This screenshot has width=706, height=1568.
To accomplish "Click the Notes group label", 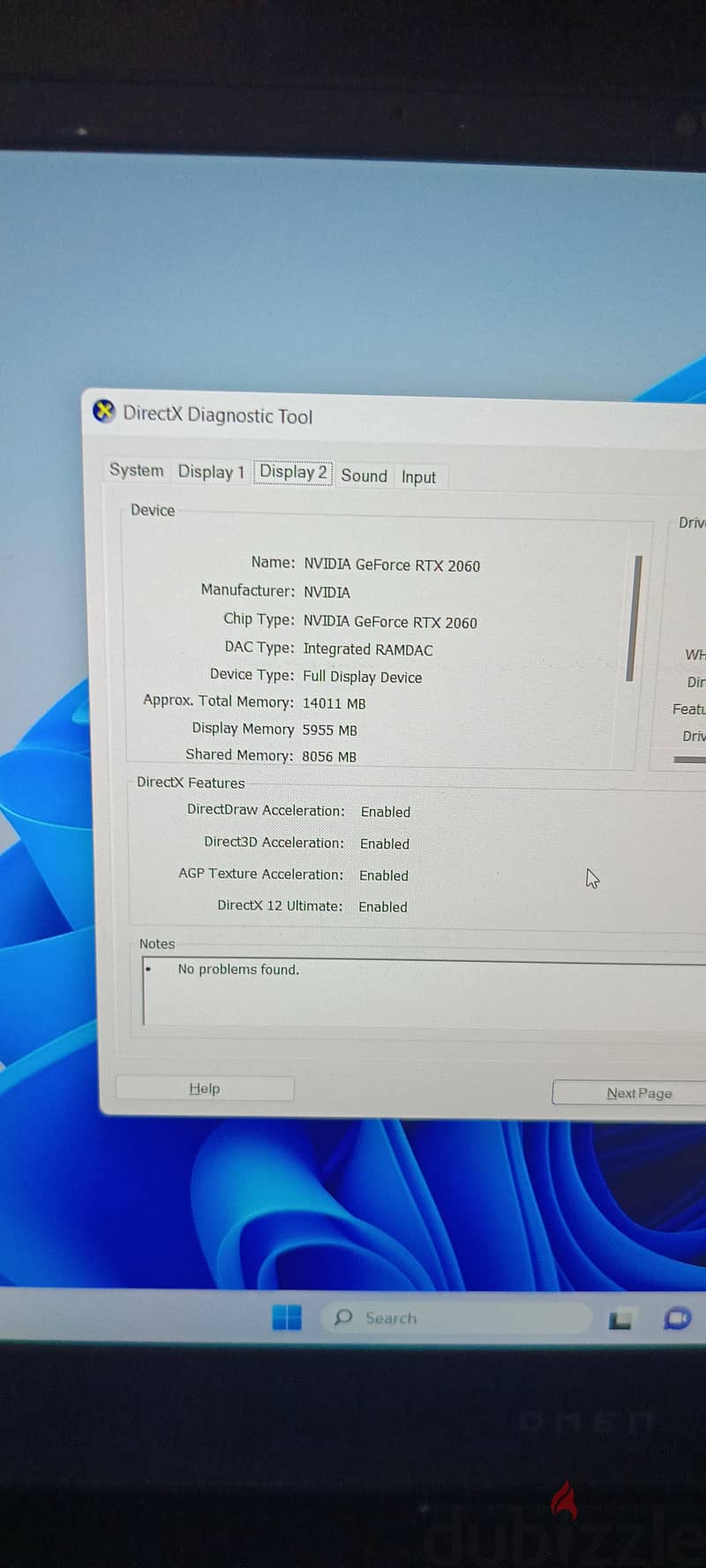I will pyautogui.click(x=157, y=943).
